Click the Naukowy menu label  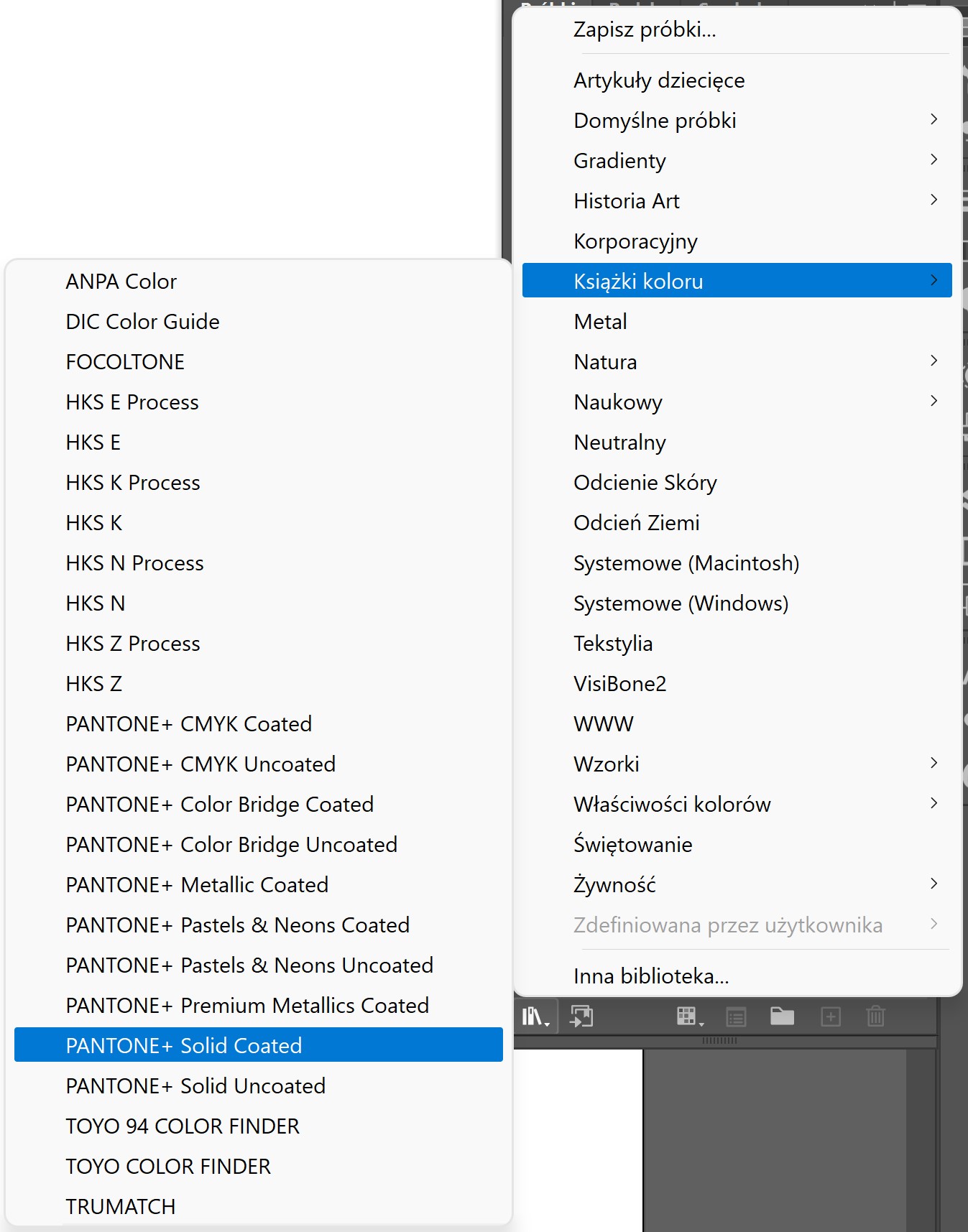618,402
